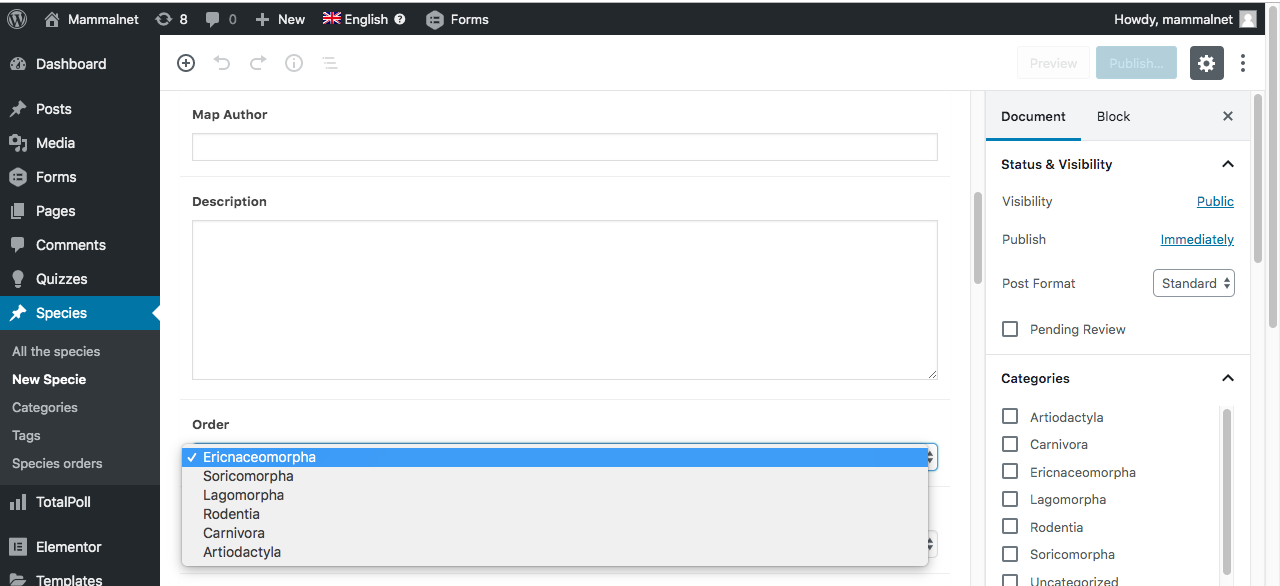Switch to the Block tab

pos(1113,116)
